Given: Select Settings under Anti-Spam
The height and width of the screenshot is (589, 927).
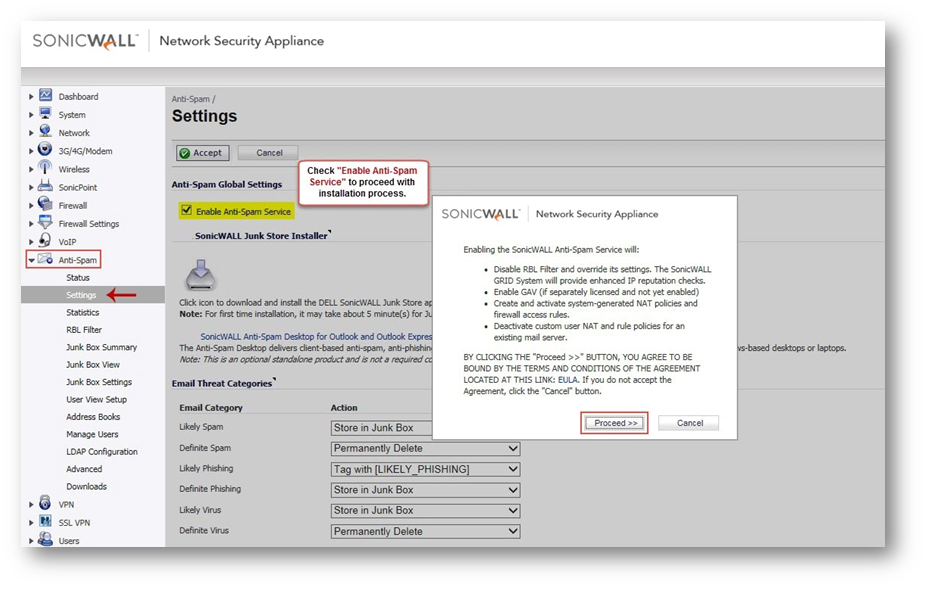Looking at the screenshot, I should (81, 294).
